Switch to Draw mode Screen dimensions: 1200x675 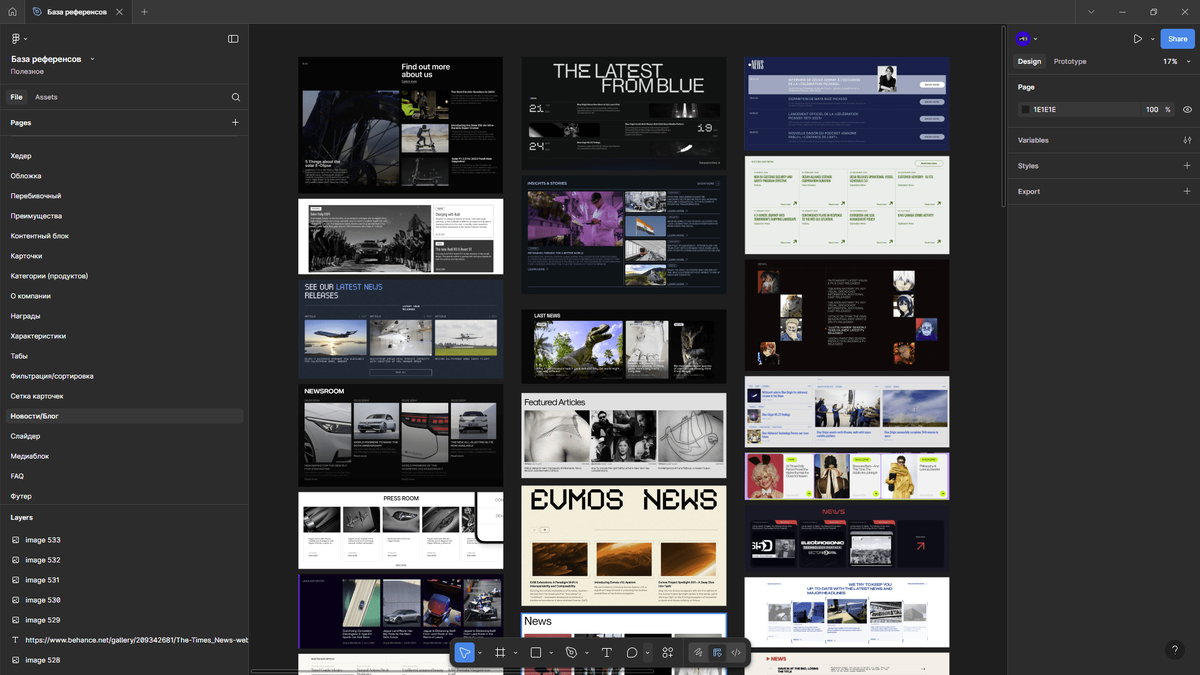[699, 652]
